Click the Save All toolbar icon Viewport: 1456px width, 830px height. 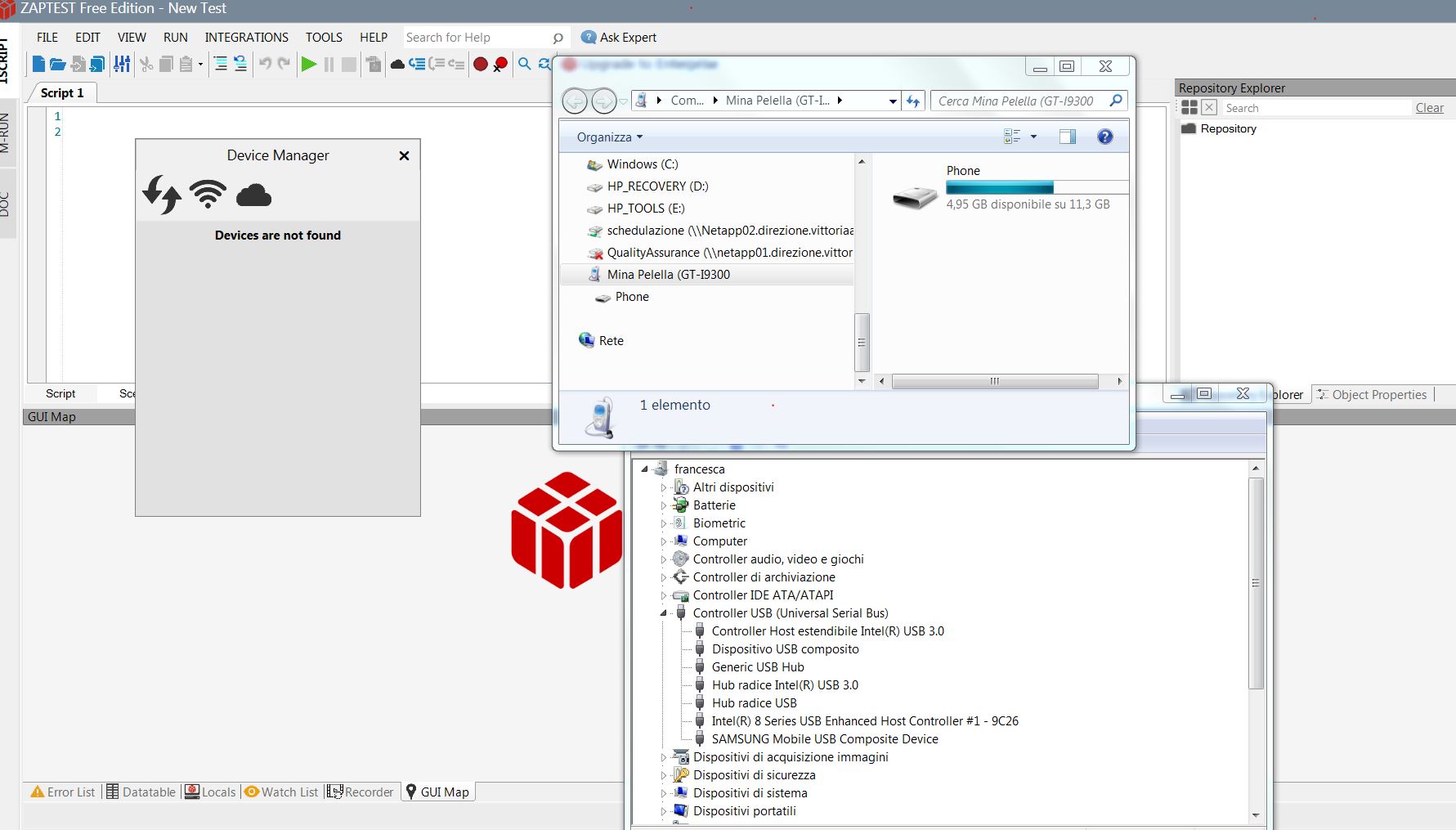(x=97, y=64)
